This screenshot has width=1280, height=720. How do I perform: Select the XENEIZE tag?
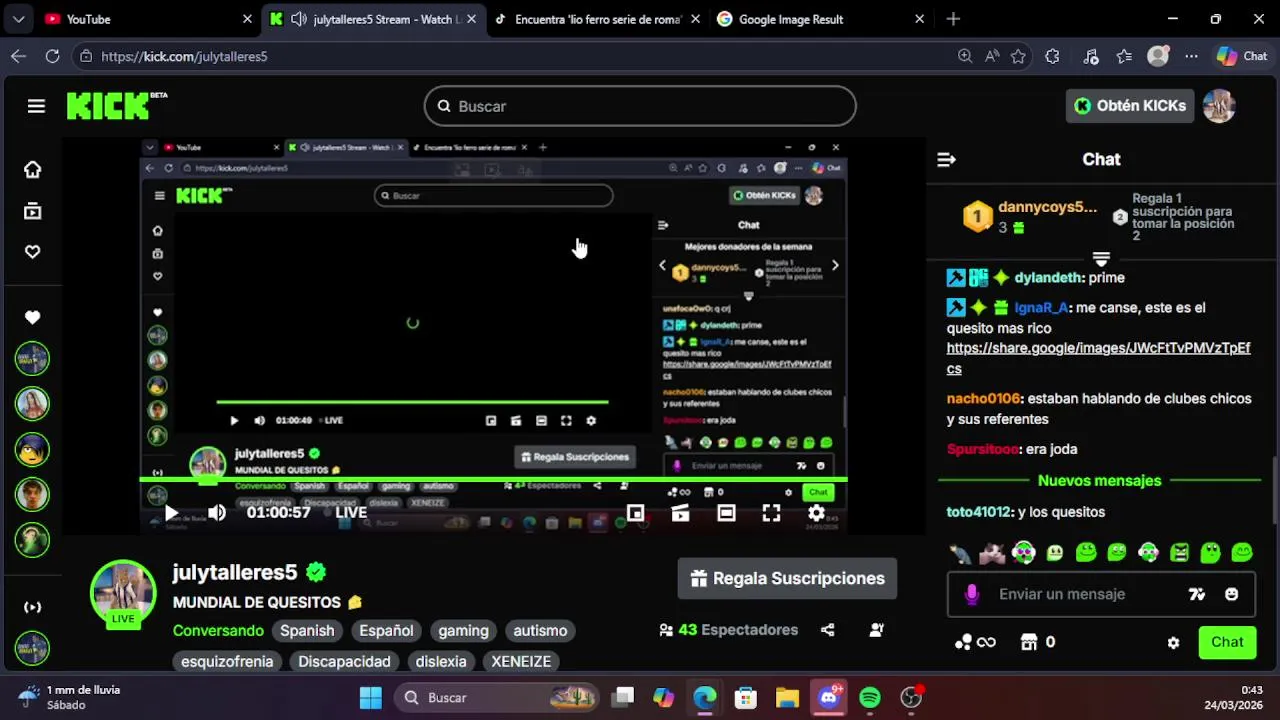[x=521, y=661]
